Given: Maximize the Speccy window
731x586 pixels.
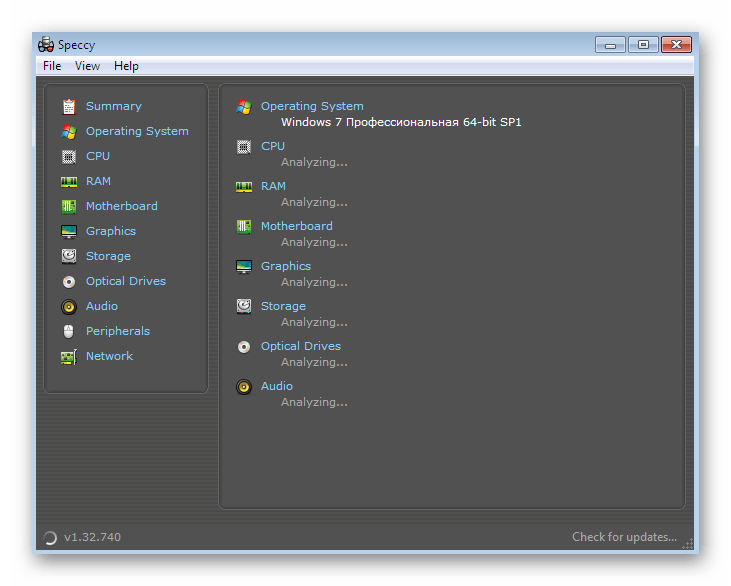Looking at the screenshot, I should click(643, 45).
